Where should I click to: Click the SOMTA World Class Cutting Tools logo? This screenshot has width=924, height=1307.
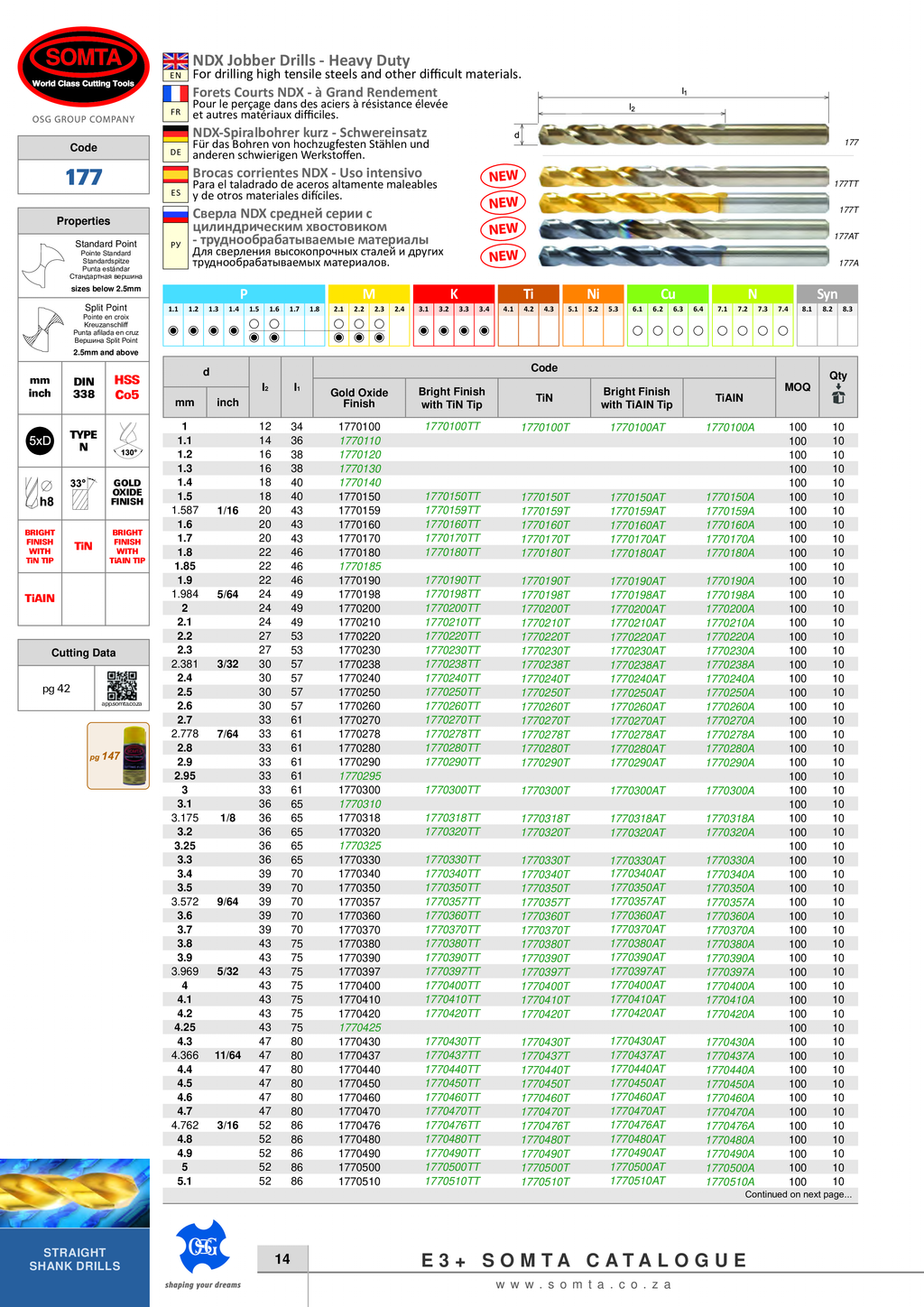83,67
